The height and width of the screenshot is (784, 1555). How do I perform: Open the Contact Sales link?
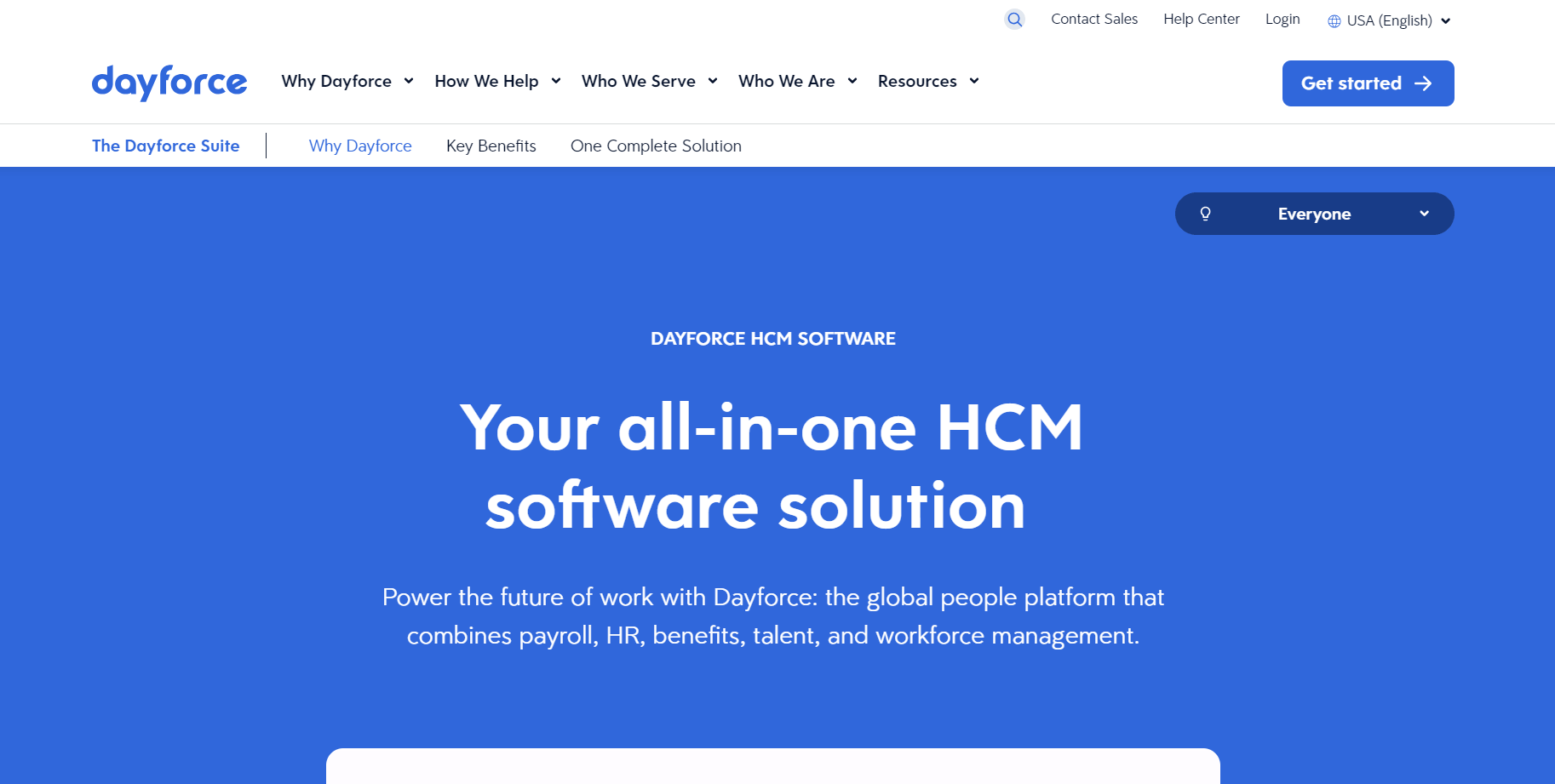[1094, 19]
